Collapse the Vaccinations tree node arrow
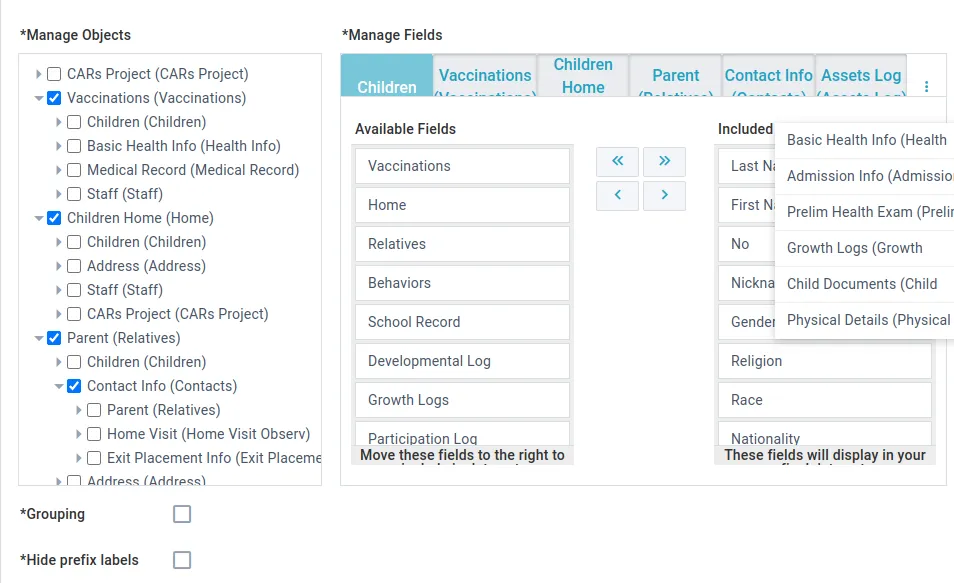This screenshot has width=954, height=583. (39, 98)
